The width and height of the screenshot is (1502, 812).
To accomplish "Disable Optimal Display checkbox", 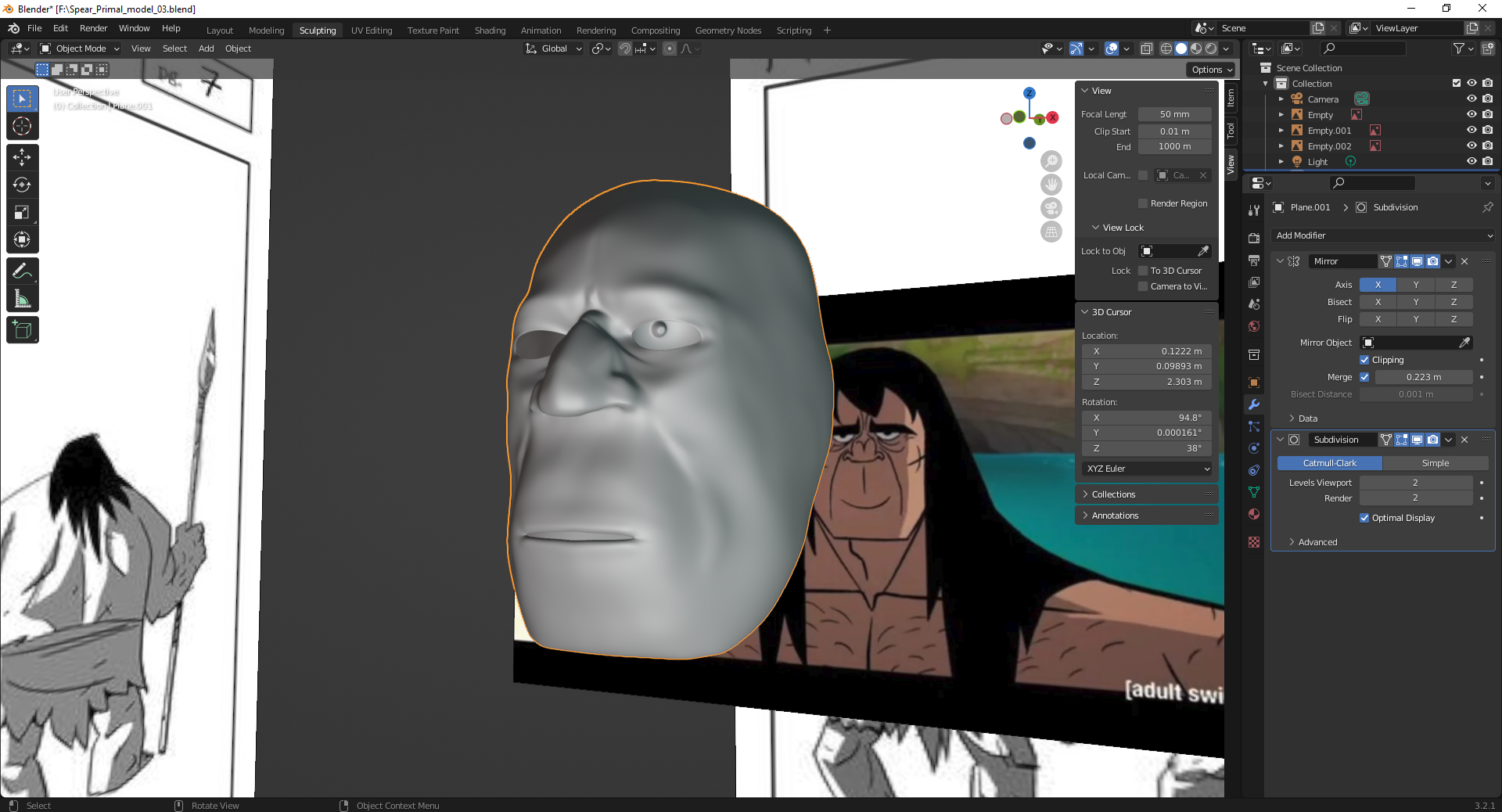I will click(x=1364, y=518).
